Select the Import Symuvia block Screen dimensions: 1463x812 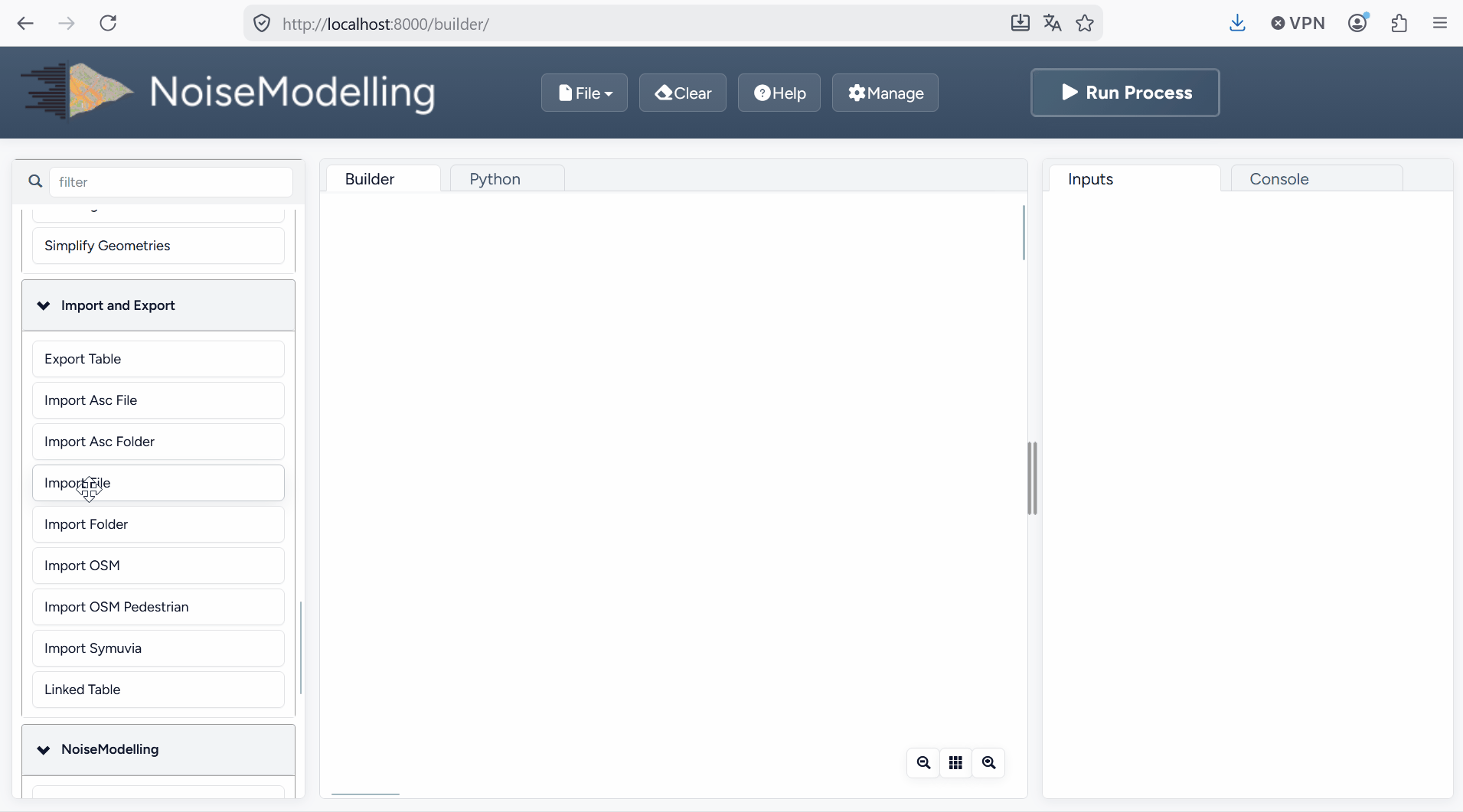pos(158,648)
